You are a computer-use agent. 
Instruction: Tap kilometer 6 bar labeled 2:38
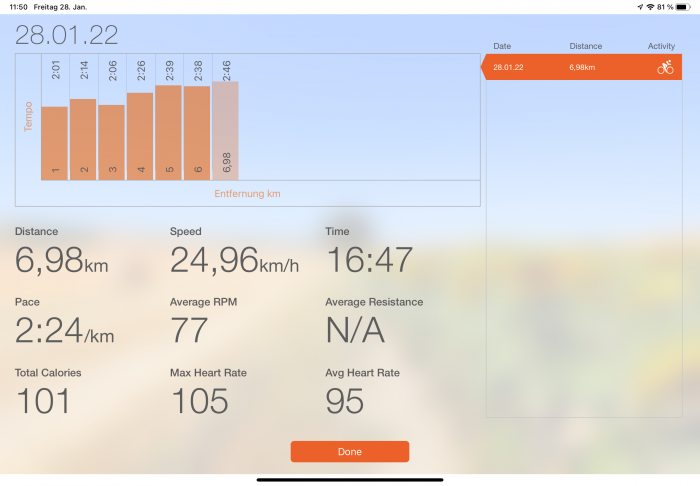pos(197,133)
